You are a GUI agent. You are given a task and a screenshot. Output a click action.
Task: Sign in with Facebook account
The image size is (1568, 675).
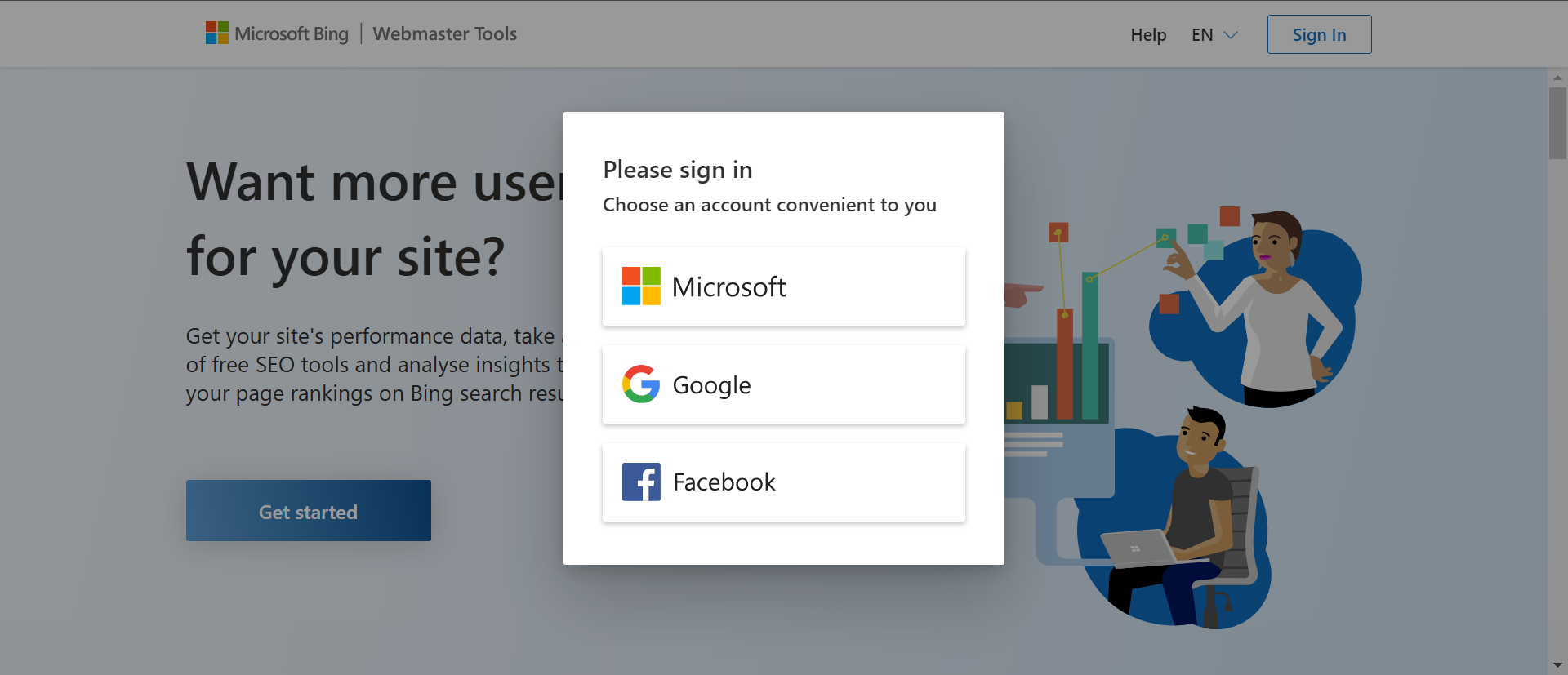point(783,482)
